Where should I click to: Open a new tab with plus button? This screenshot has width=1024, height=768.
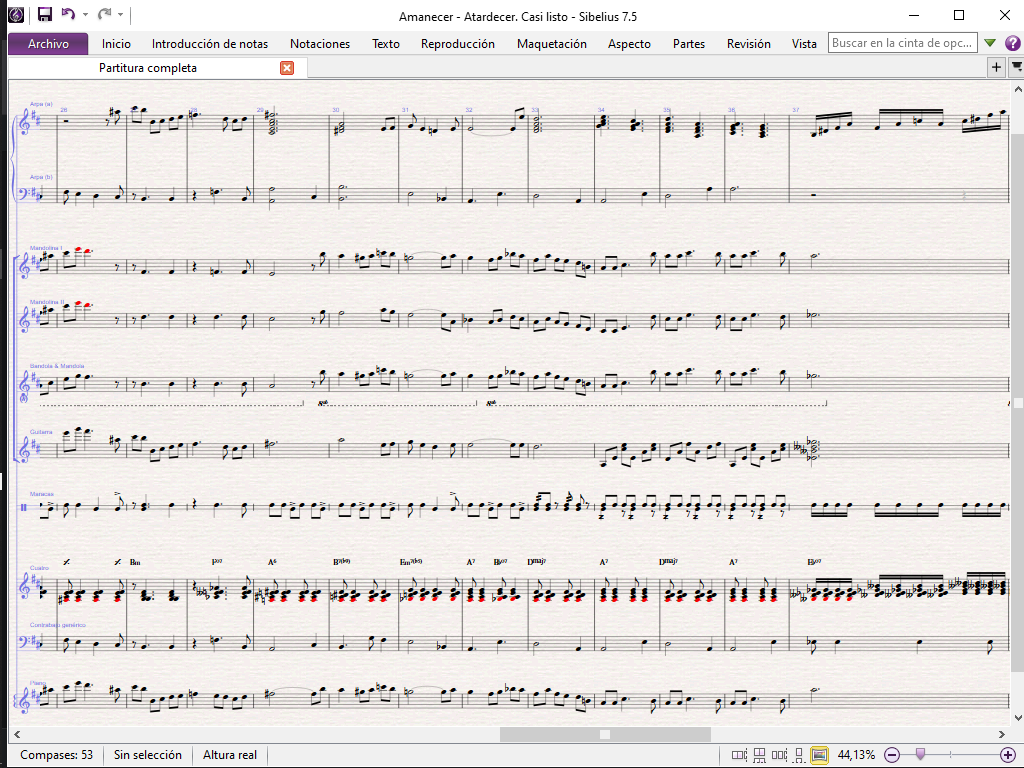996,67
